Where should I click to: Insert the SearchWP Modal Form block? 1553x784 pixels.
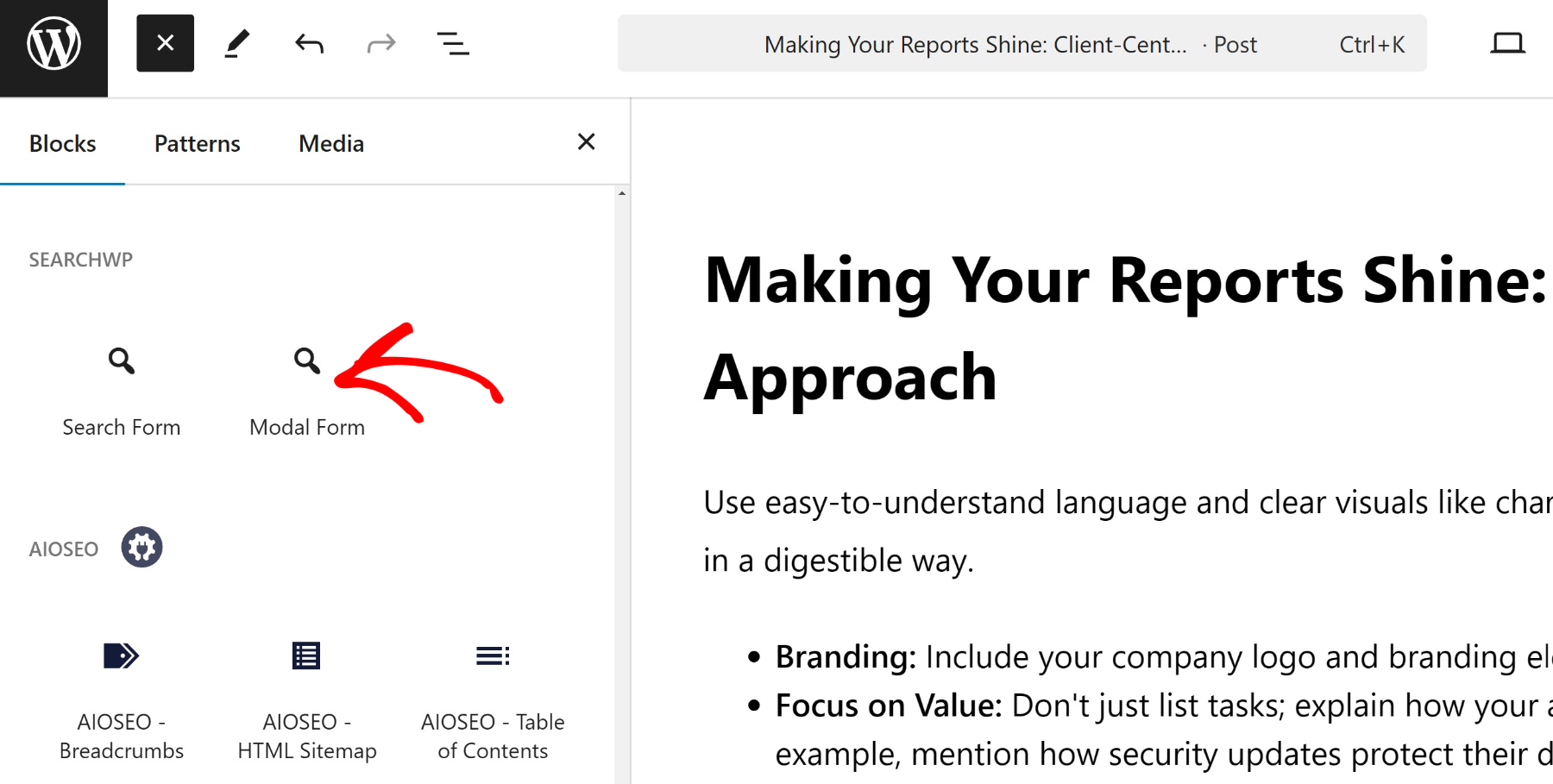click(306, 388)
